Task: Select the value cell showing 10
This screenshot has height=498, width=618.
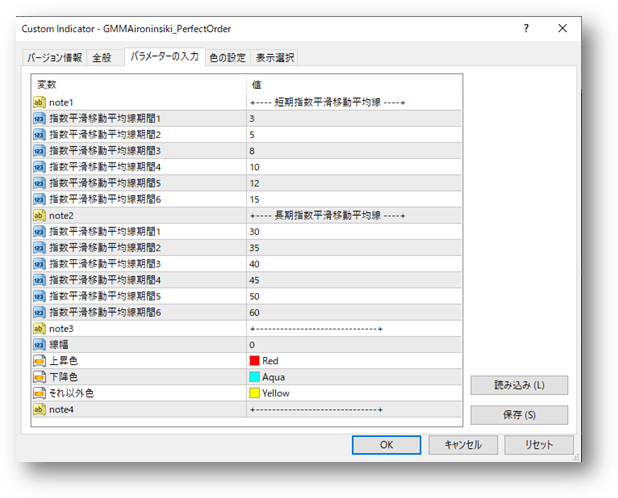Action: 354,167
